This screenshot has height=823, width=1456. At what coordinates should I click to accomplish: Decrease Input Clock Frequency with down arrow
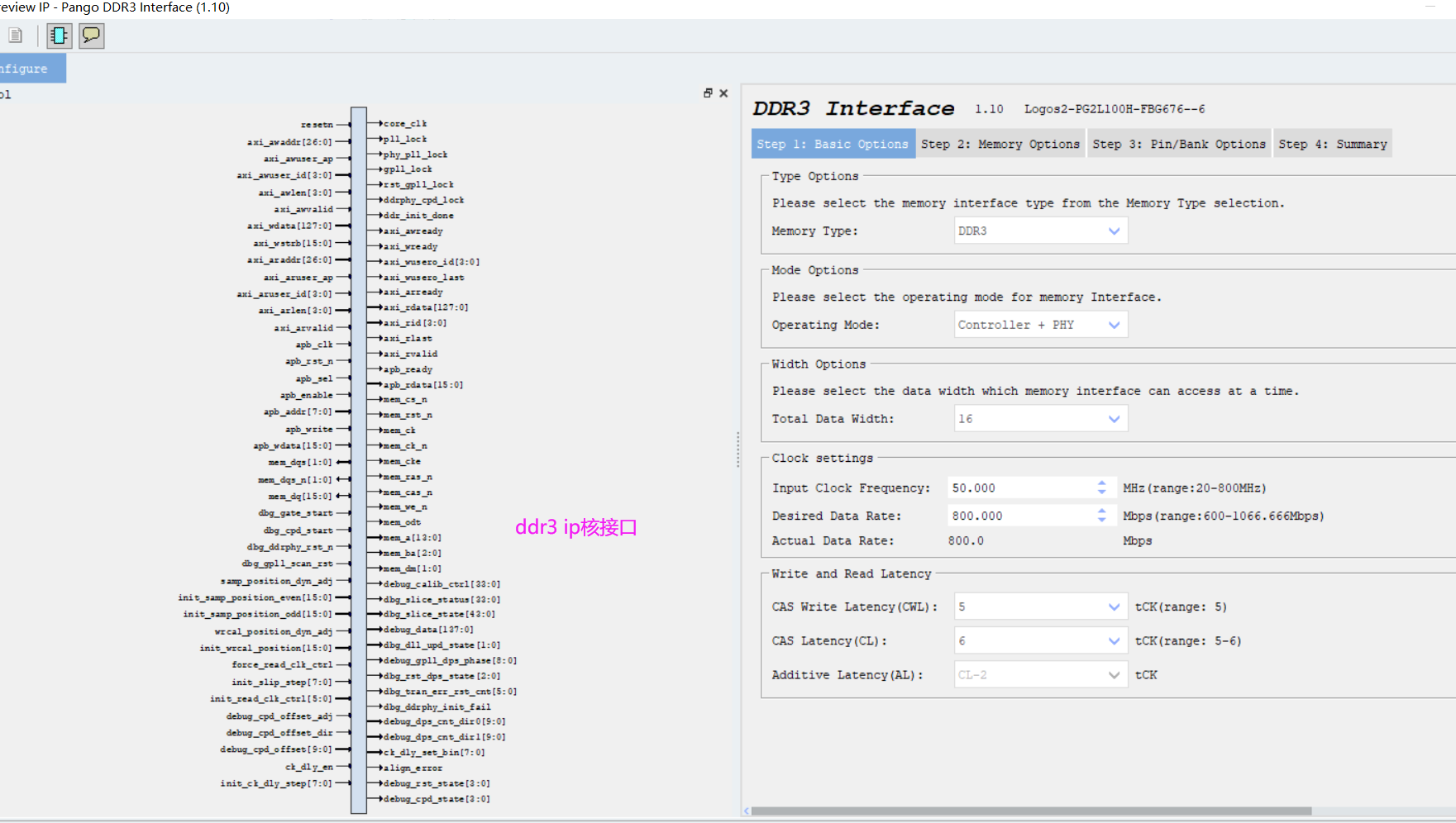(1102, 492)
